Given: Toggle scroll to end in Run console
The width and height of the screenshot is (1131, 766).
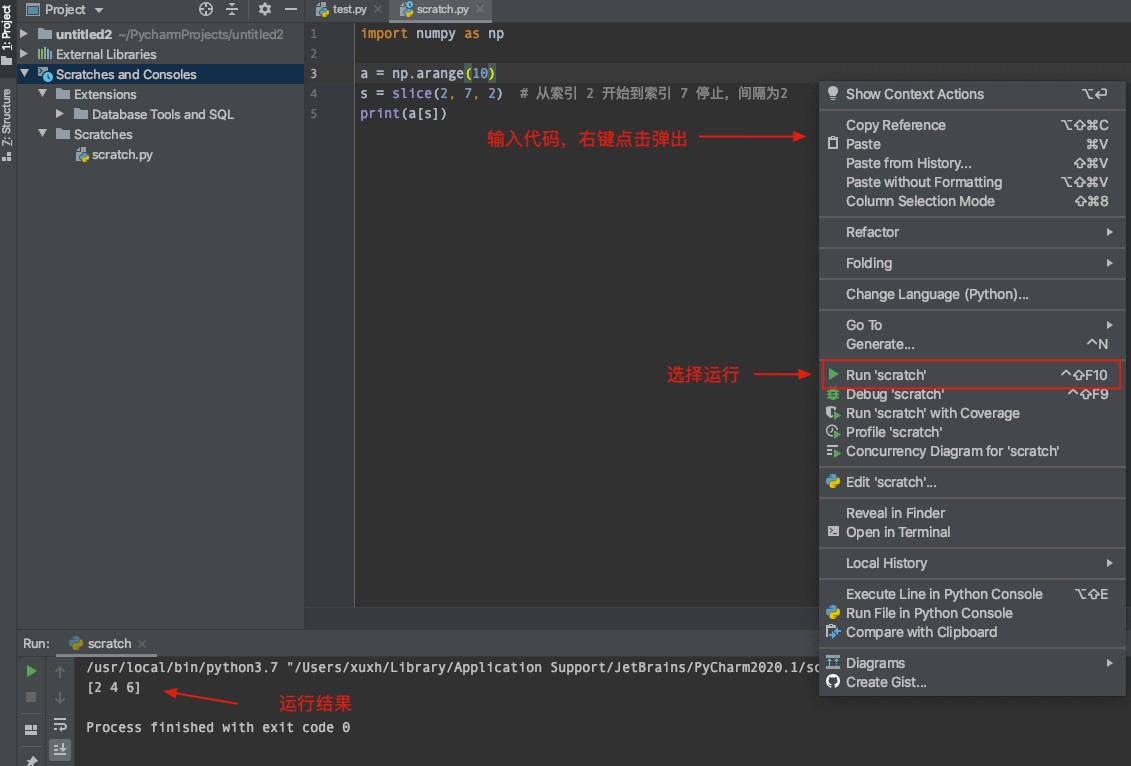Looking at the screenshot, I should point(60,750).
